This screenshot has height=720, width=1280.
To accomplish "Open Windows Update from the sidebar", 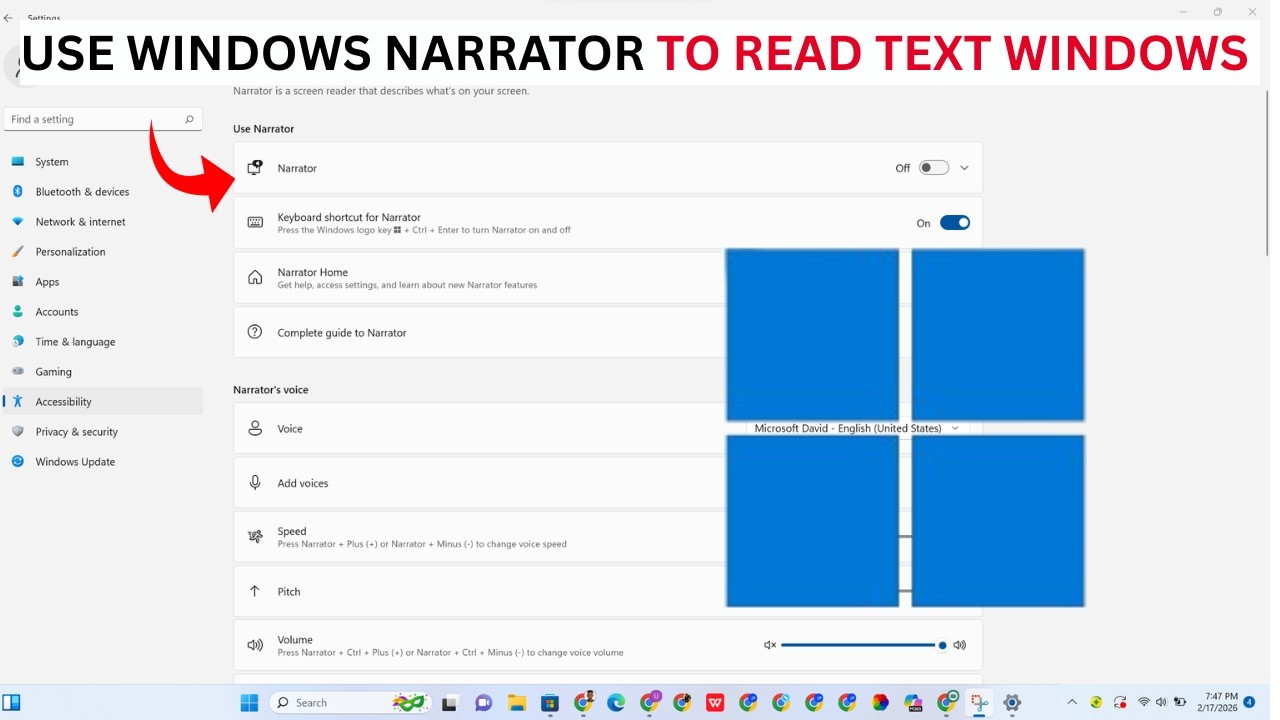I will click(104, 461).
